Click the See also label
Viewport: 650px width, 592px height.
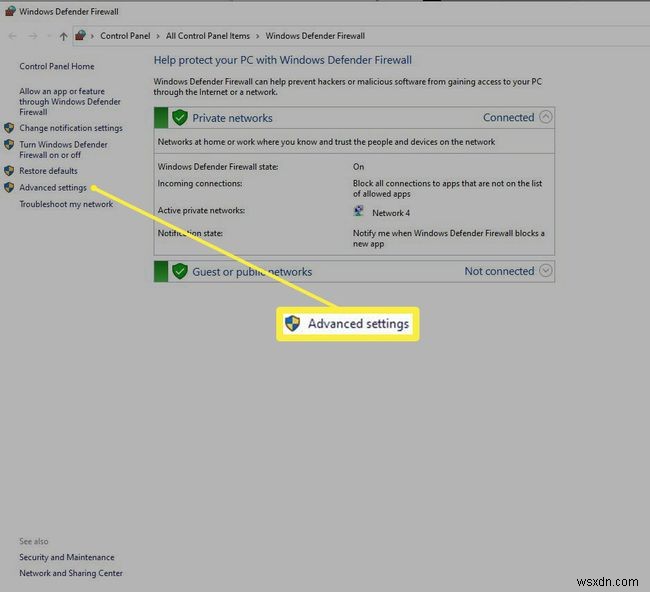34,541
